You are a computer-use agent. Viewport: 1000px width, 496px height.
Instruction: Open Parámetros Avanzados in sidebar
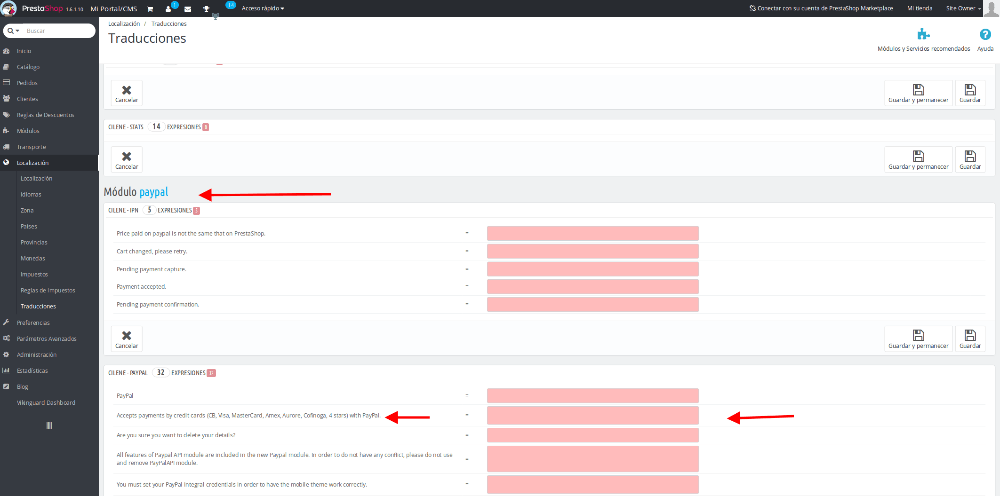(x=49, y=339)
